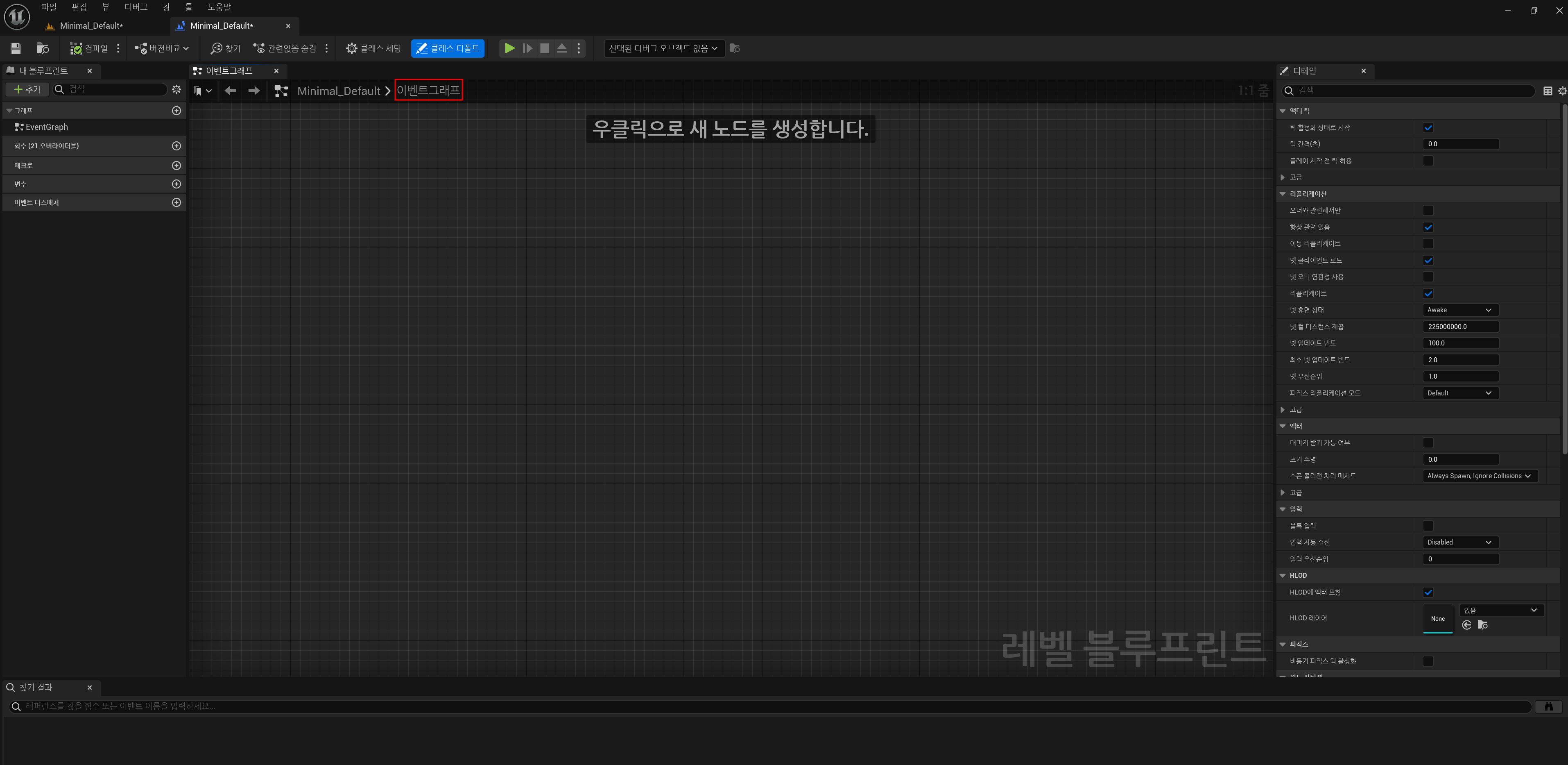The height and width of the screenshot is (765, 1568).
Task: Click the add function plus icon
Action: pos(176,146)
